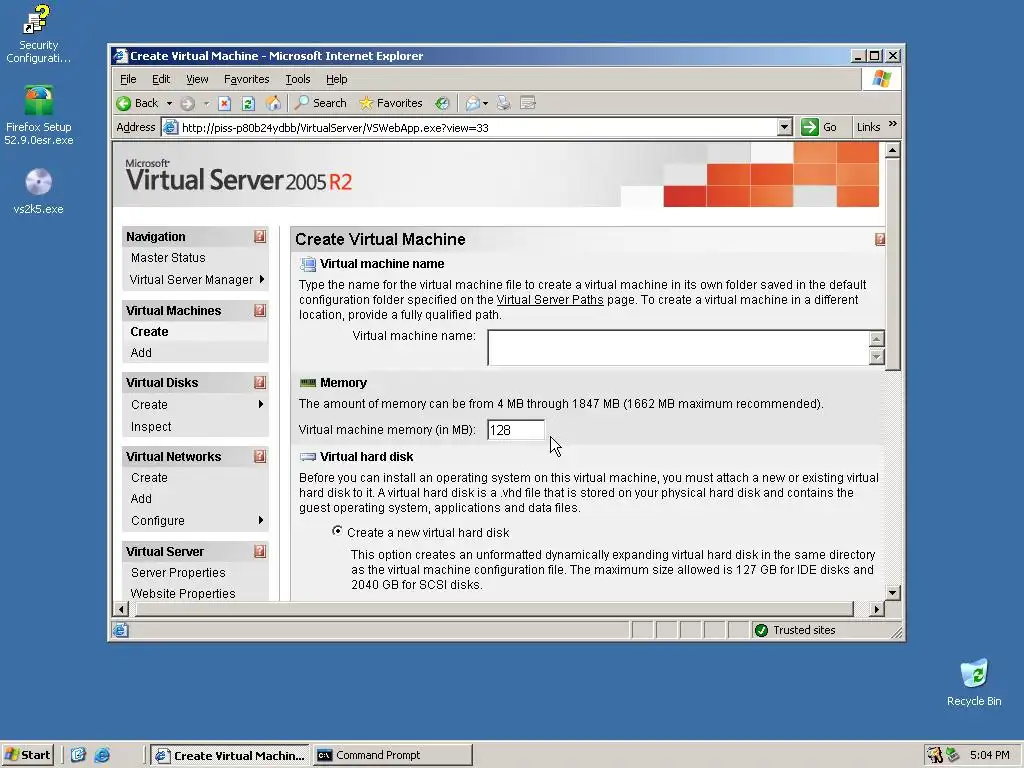Click the address bar URL field
This screenshot has width=1024, height=768.
click(x=469, y=127)
